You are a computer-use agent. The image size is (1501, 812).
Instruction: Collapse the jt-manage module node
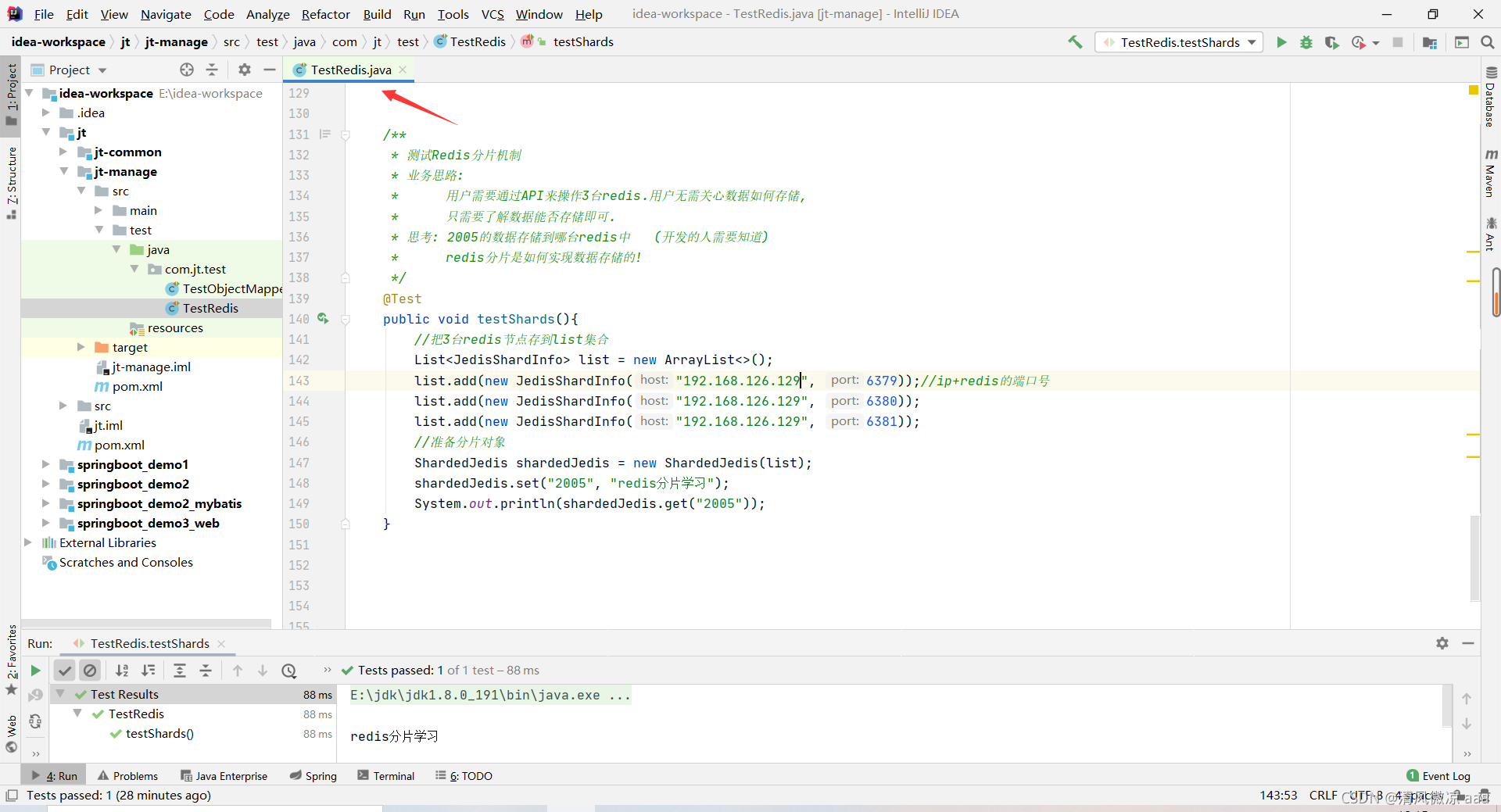pyautogui.click(x=64, y=171)
